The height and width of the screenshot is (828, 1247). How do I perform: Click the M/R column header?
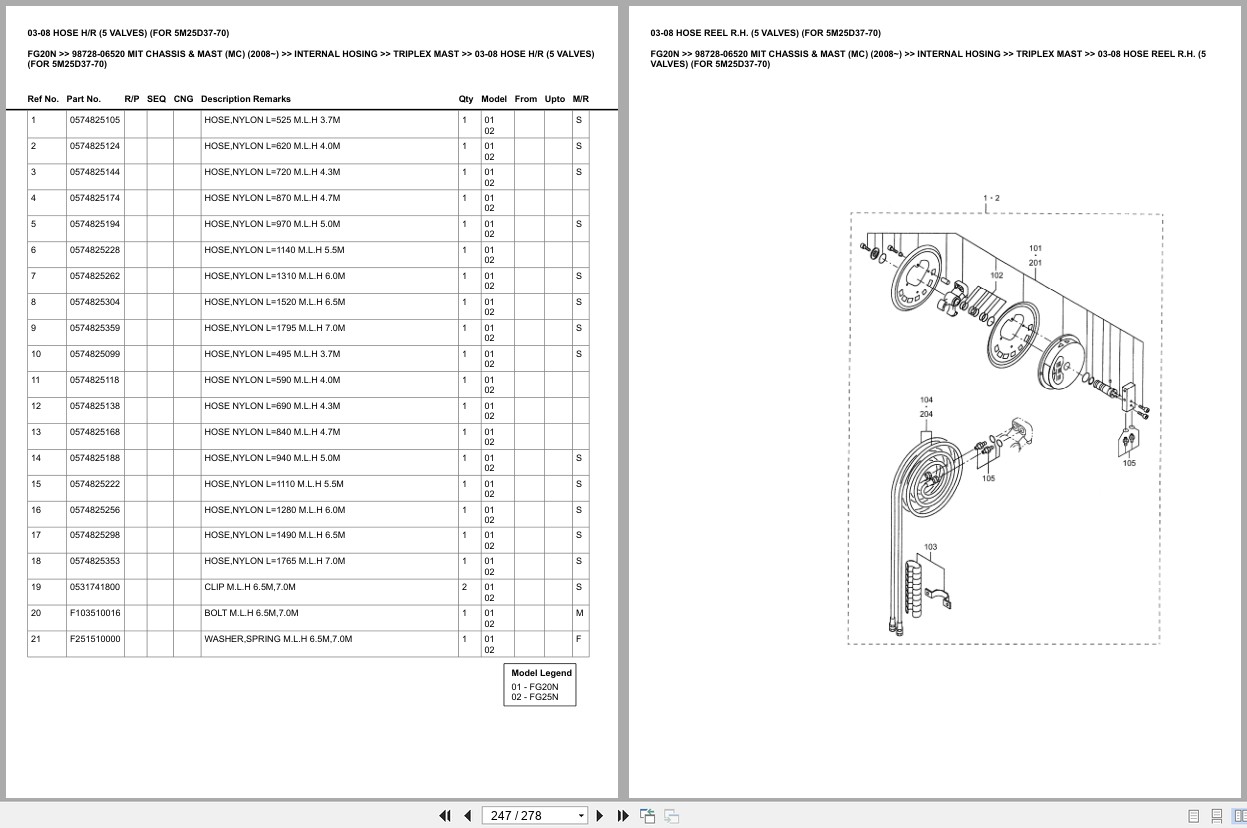click(581, 99)
